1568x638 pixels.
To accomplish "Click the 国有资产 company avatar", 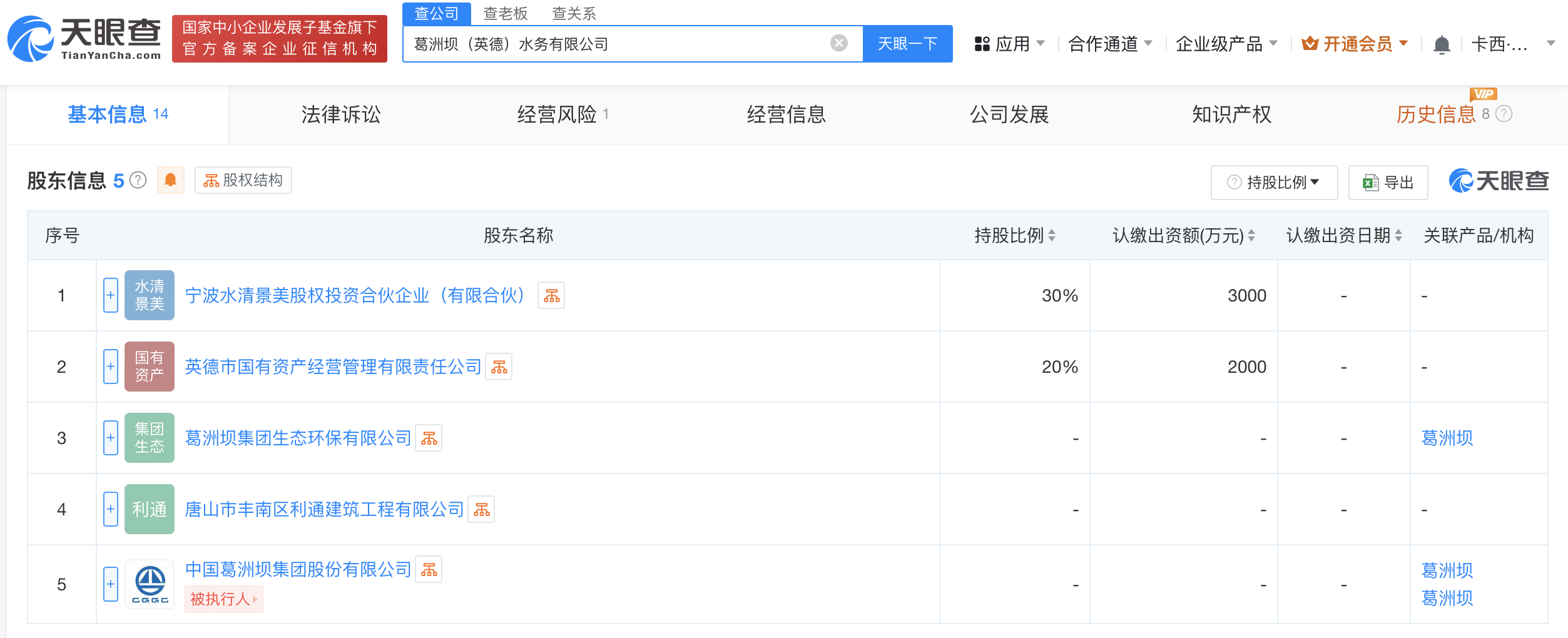I will (150, 367).
